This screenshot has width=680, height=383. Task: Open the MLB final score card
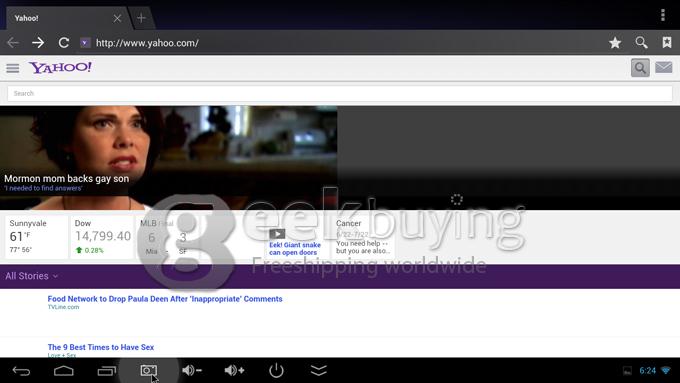[167, 237]
